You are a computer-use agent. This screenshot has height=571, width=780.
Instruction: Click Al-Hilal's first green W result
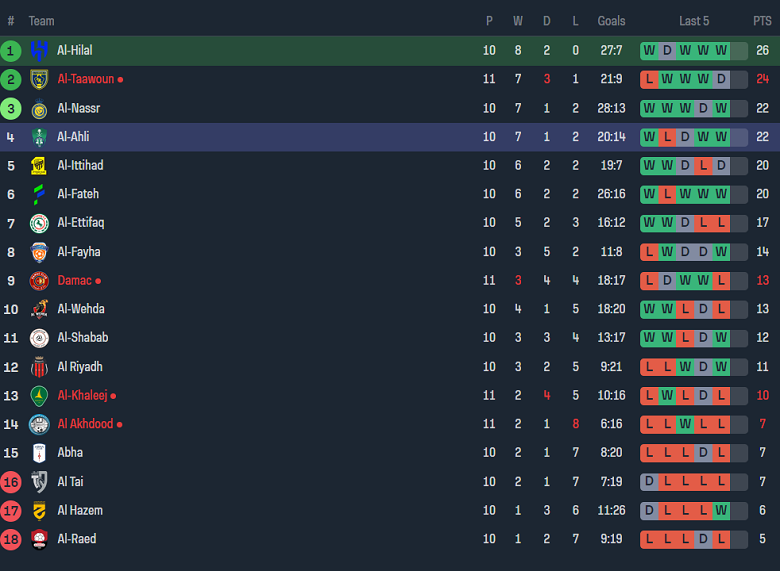[649, 50]
